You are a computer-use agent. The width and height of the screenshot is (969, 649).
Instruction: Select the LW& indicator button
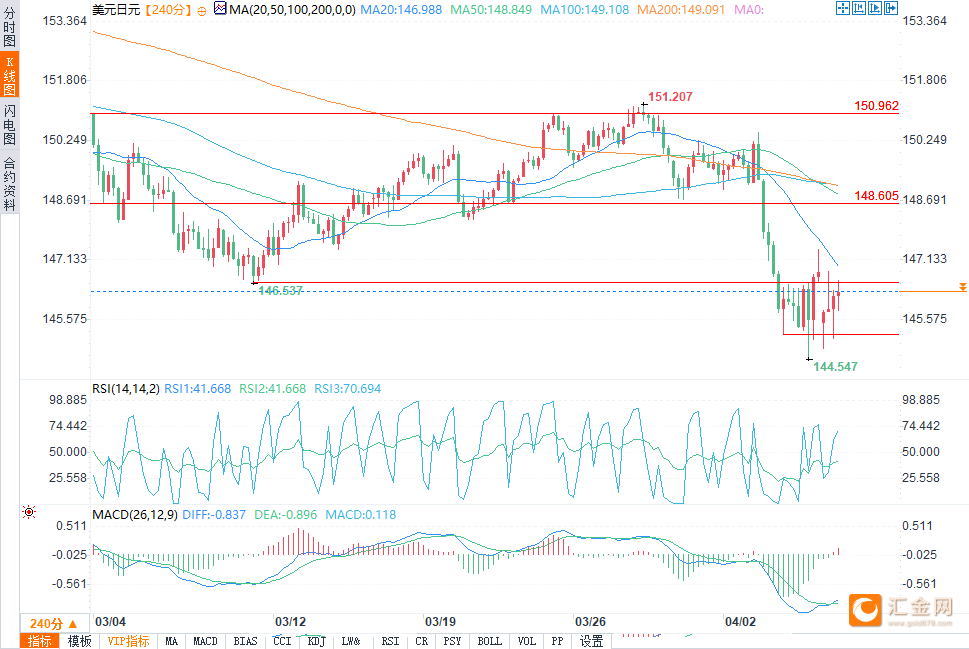[x=350, y=641]
